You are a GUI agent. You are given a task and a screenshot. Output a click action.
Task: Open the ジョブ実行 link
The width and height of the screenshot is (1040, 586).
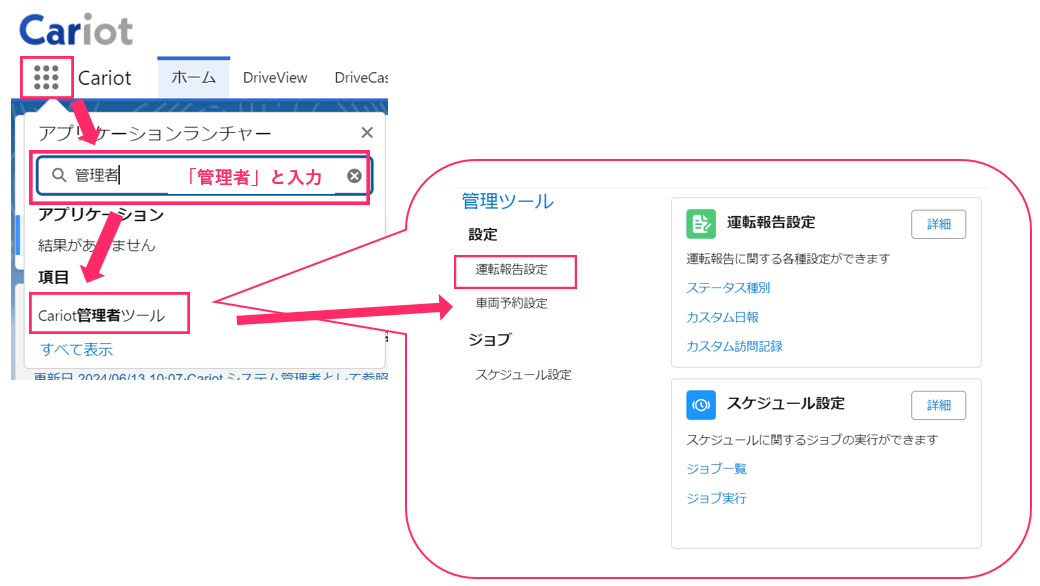click(716, 498)
